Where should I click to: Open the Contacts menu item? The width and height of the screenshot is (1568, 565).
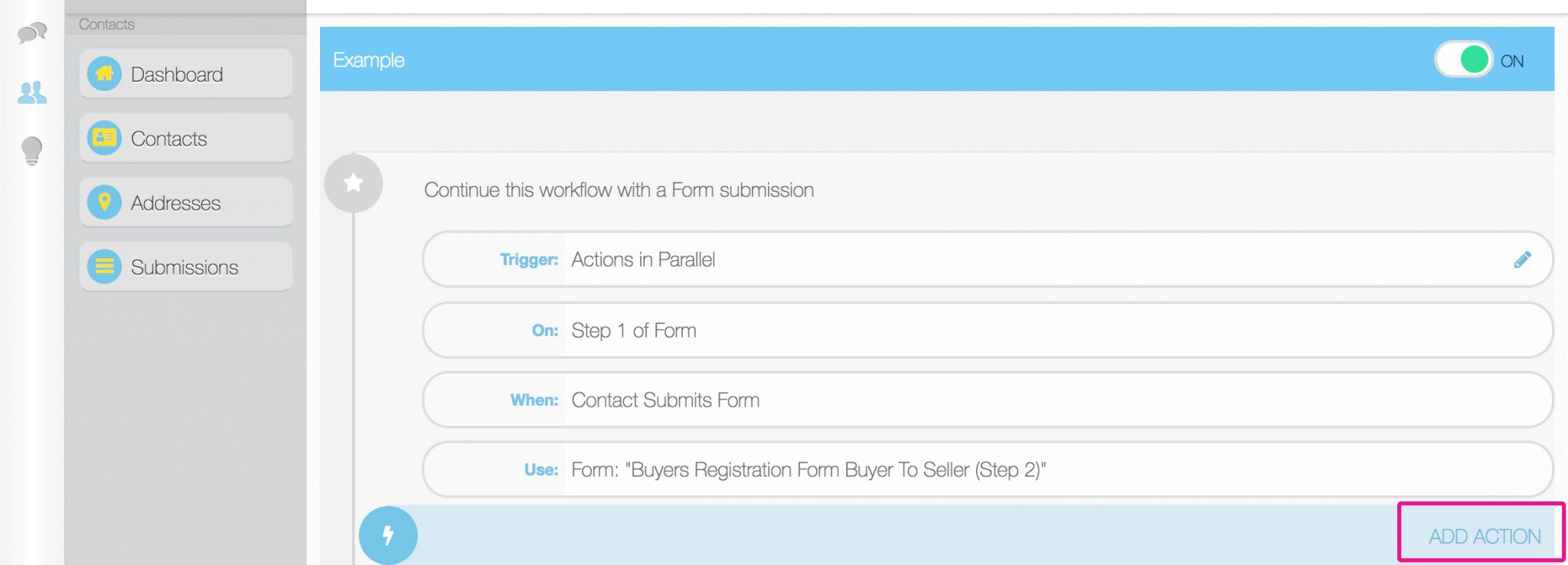tap(186, 139)
